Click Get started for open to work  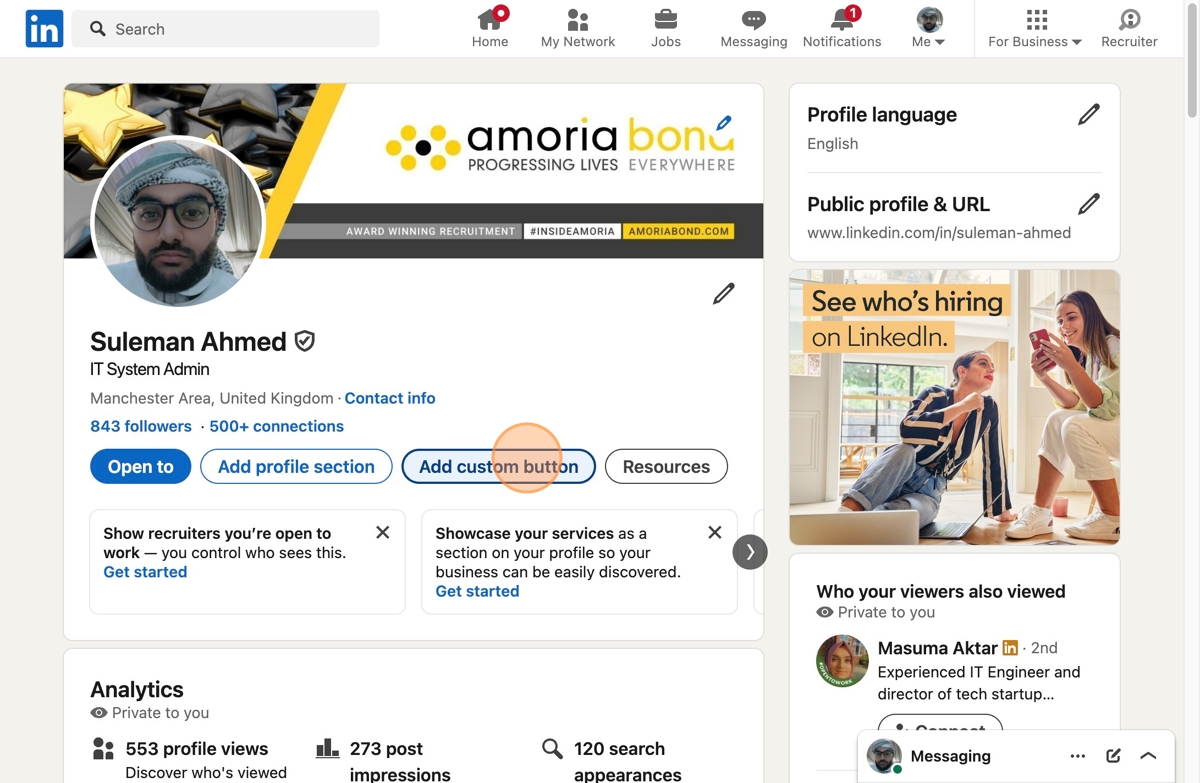tap(145, 572)
